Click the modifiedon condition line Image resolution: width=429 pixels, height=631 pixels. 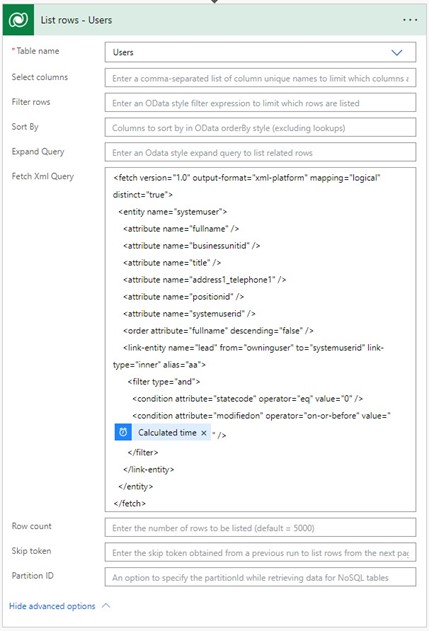pyautogui.click(x=262, y=415)
